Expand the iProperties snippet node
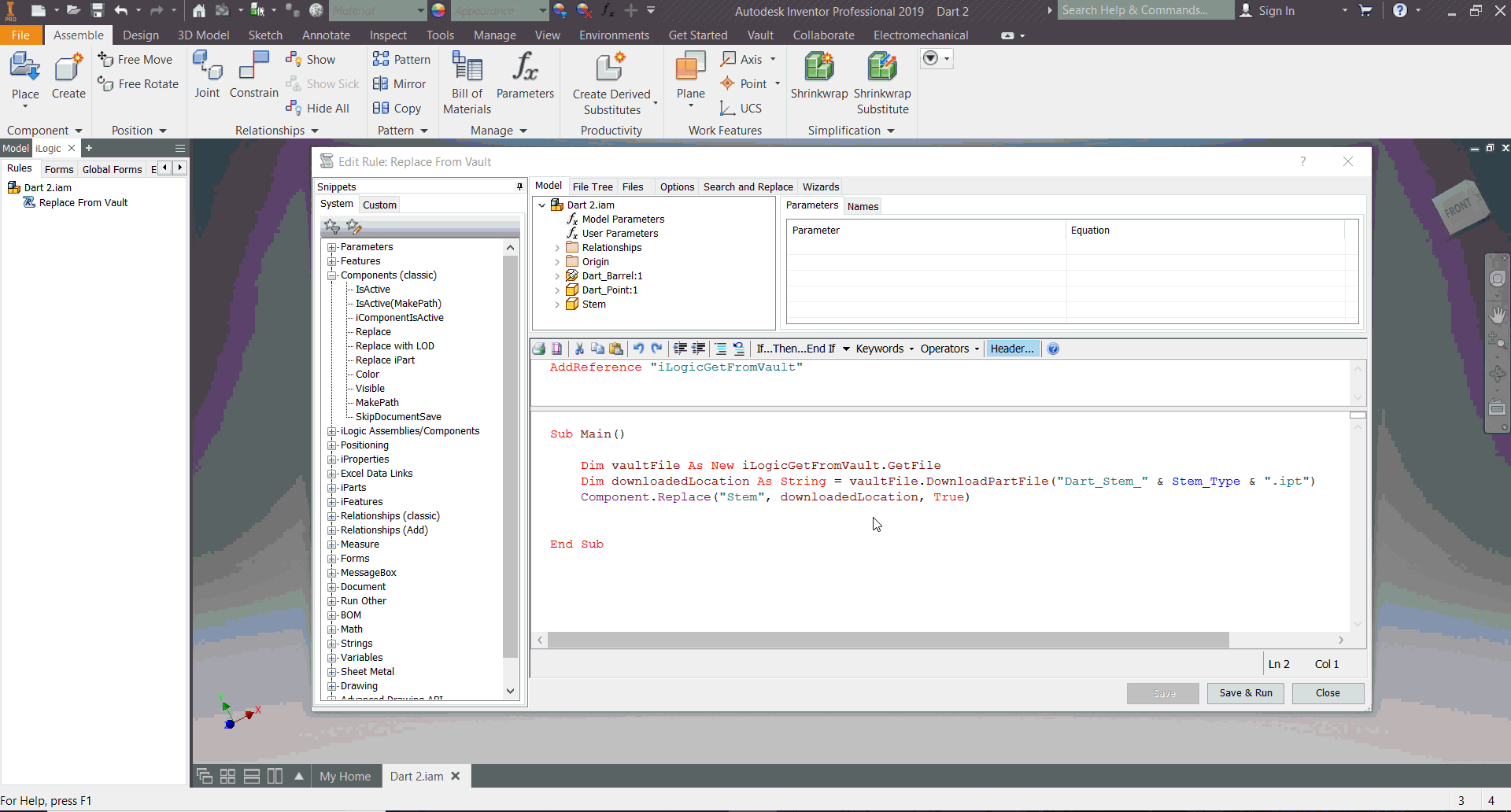The image size is (1511, 812). [332, 460]
